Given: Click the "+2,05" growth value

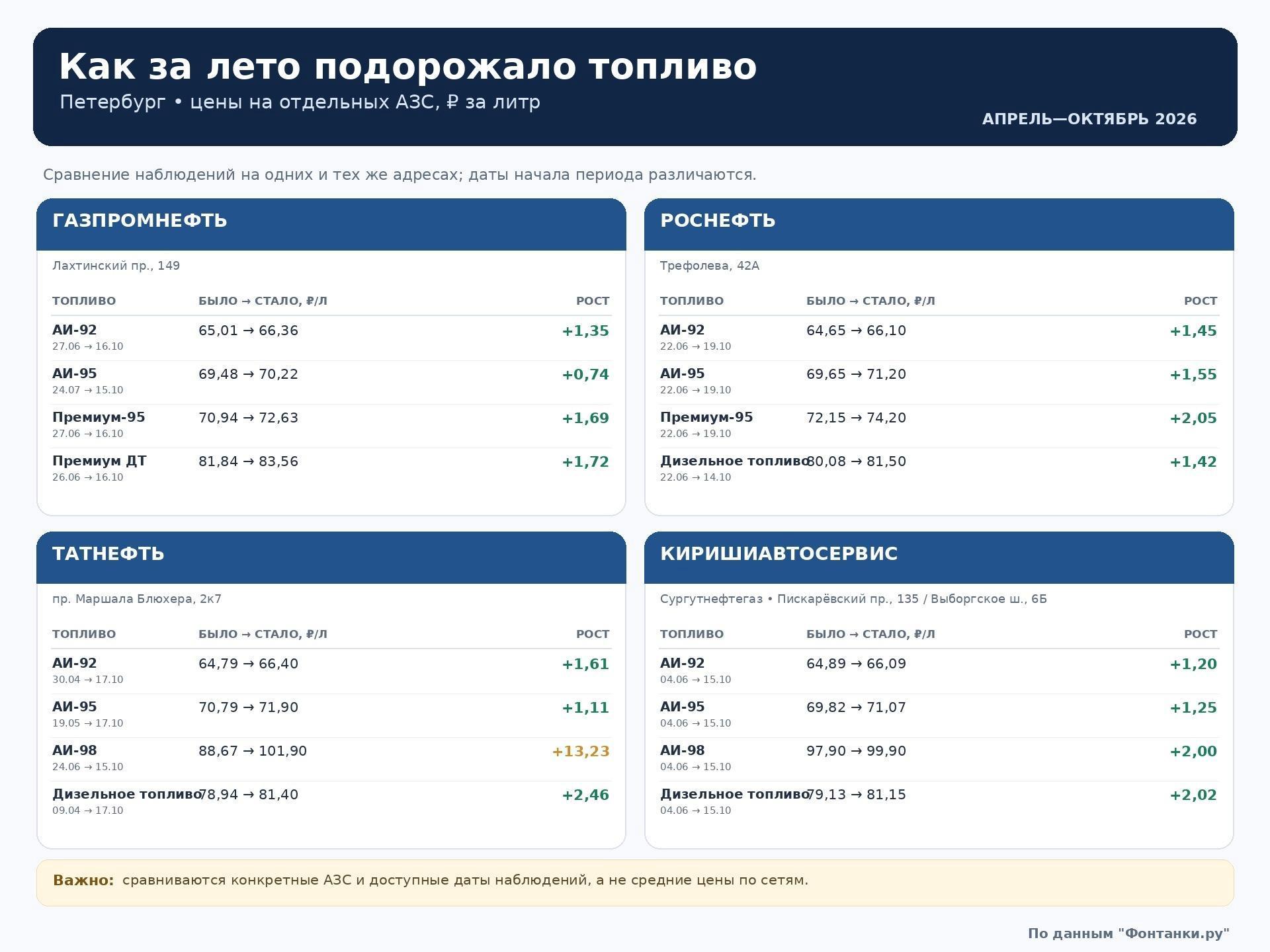Looking at the screenshot, I should [1193, 418].
